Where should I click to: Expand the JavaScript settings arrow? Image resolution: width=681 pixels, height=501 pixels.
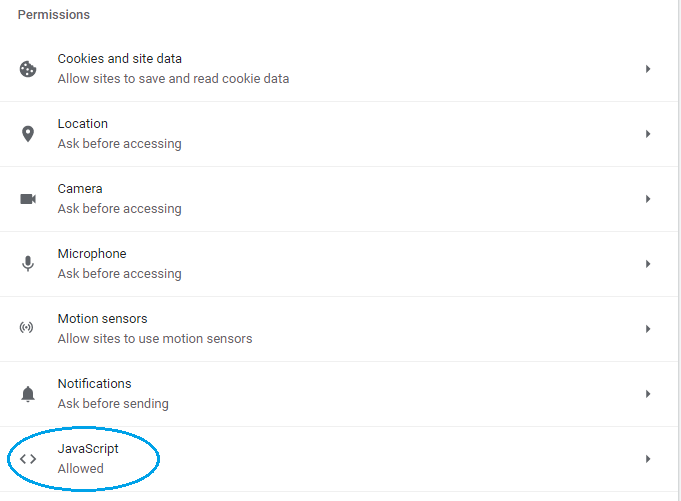tap(648, 459)
